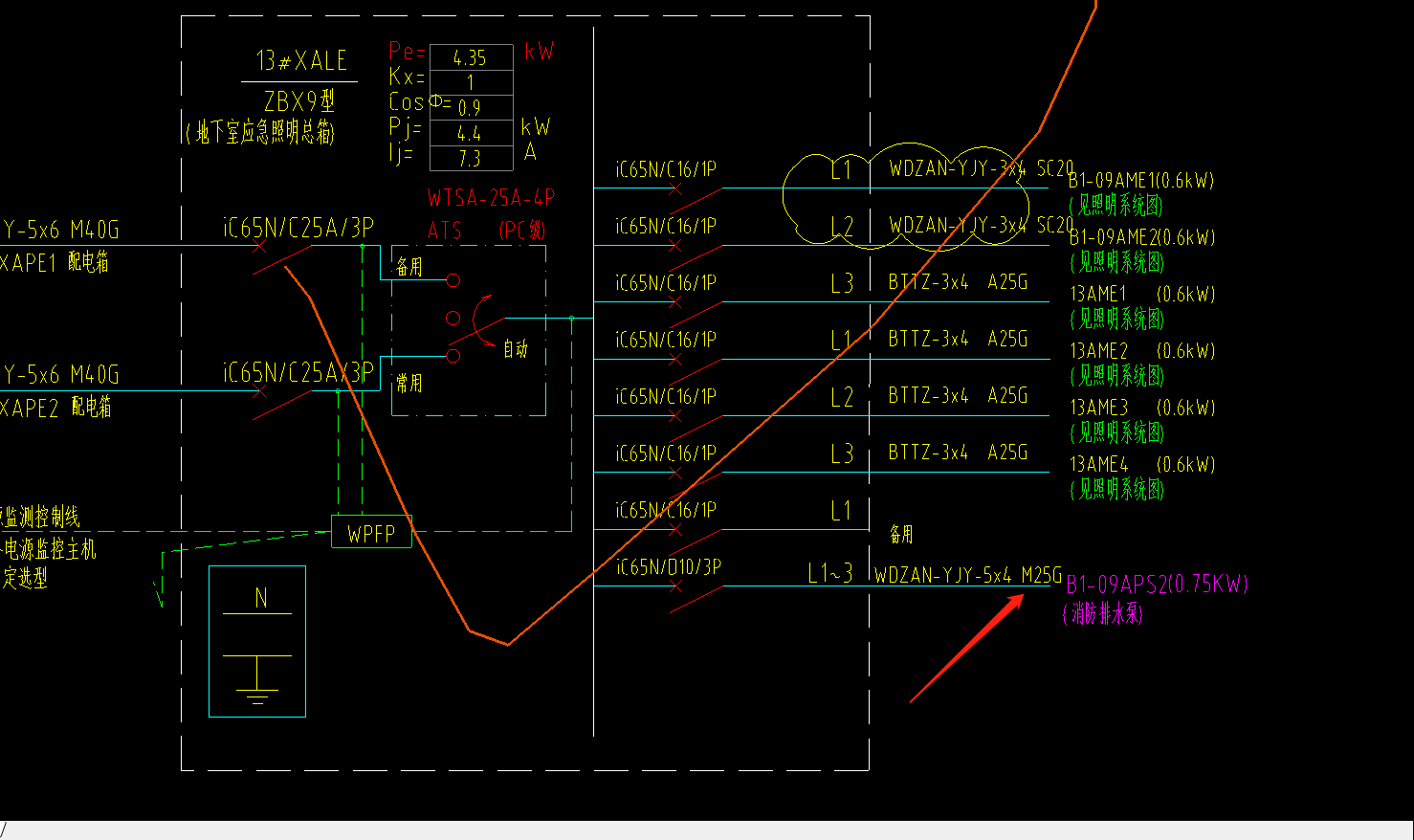Click L3 phase label on 13AME1 row

(842, 284)
